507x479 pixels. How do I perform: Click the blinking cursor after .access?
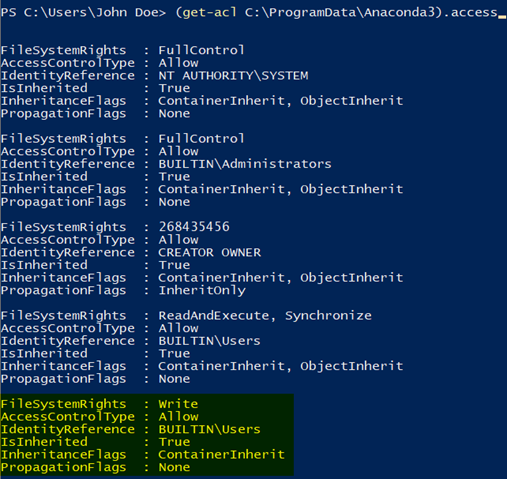coord(502,17)
